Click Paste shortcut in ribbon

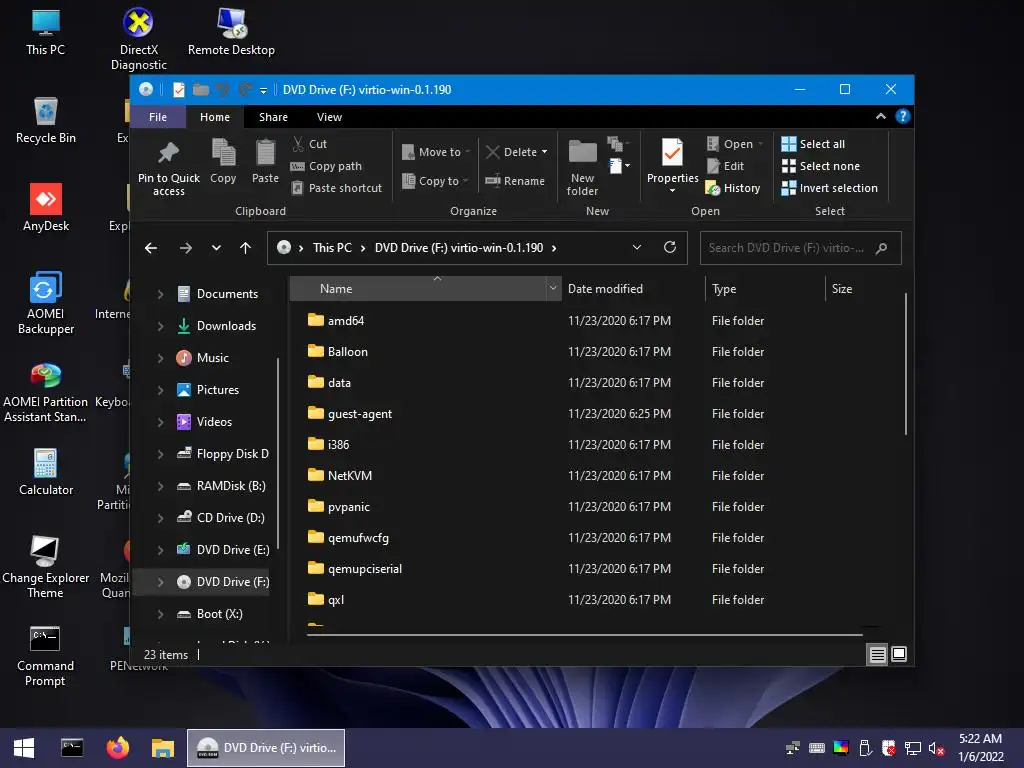pyautogui.click(x=337, y=188)
